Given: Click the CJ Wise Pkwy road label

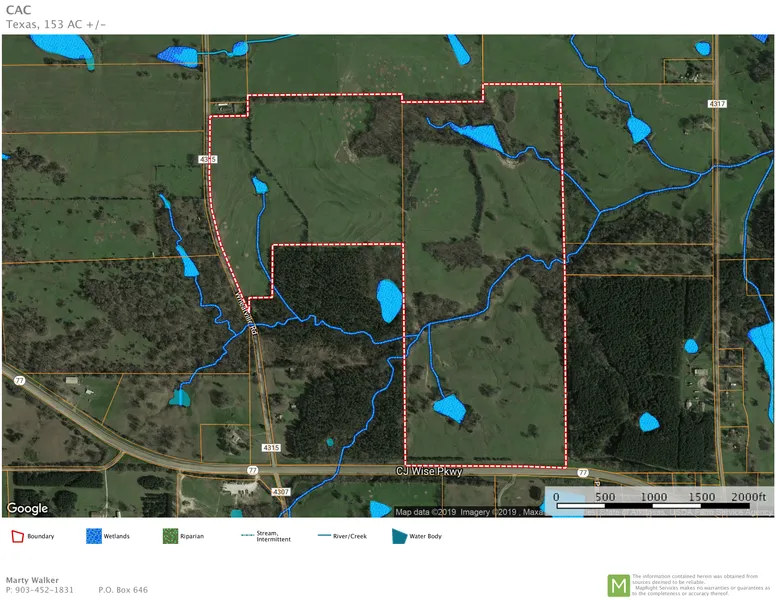Looking at the screenshot, I should click(x=429, y=472).
